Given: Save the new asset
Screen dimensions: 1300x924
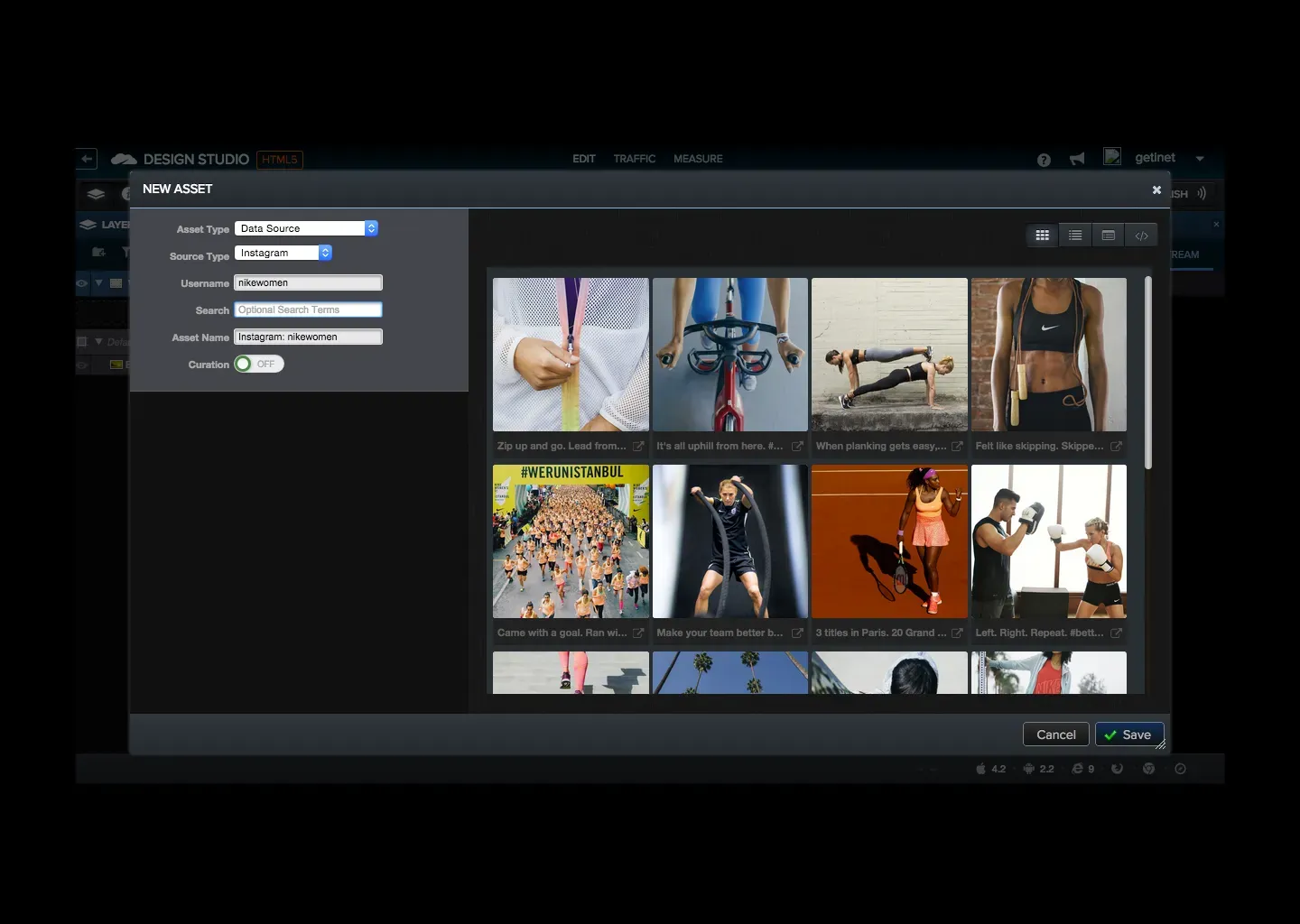Looking at the screenshot, I should [1129, 735].
